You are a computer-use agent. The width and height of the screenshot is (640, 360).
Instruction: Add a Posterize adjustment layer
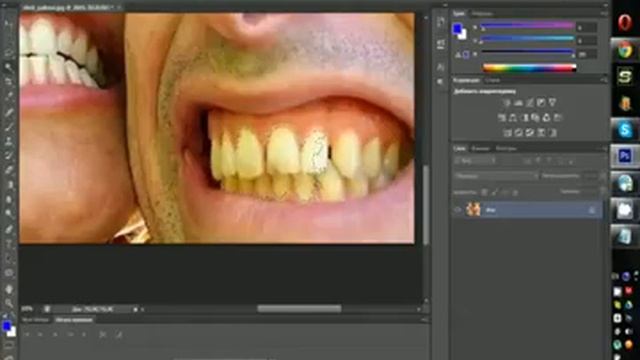tap(518, 133)
